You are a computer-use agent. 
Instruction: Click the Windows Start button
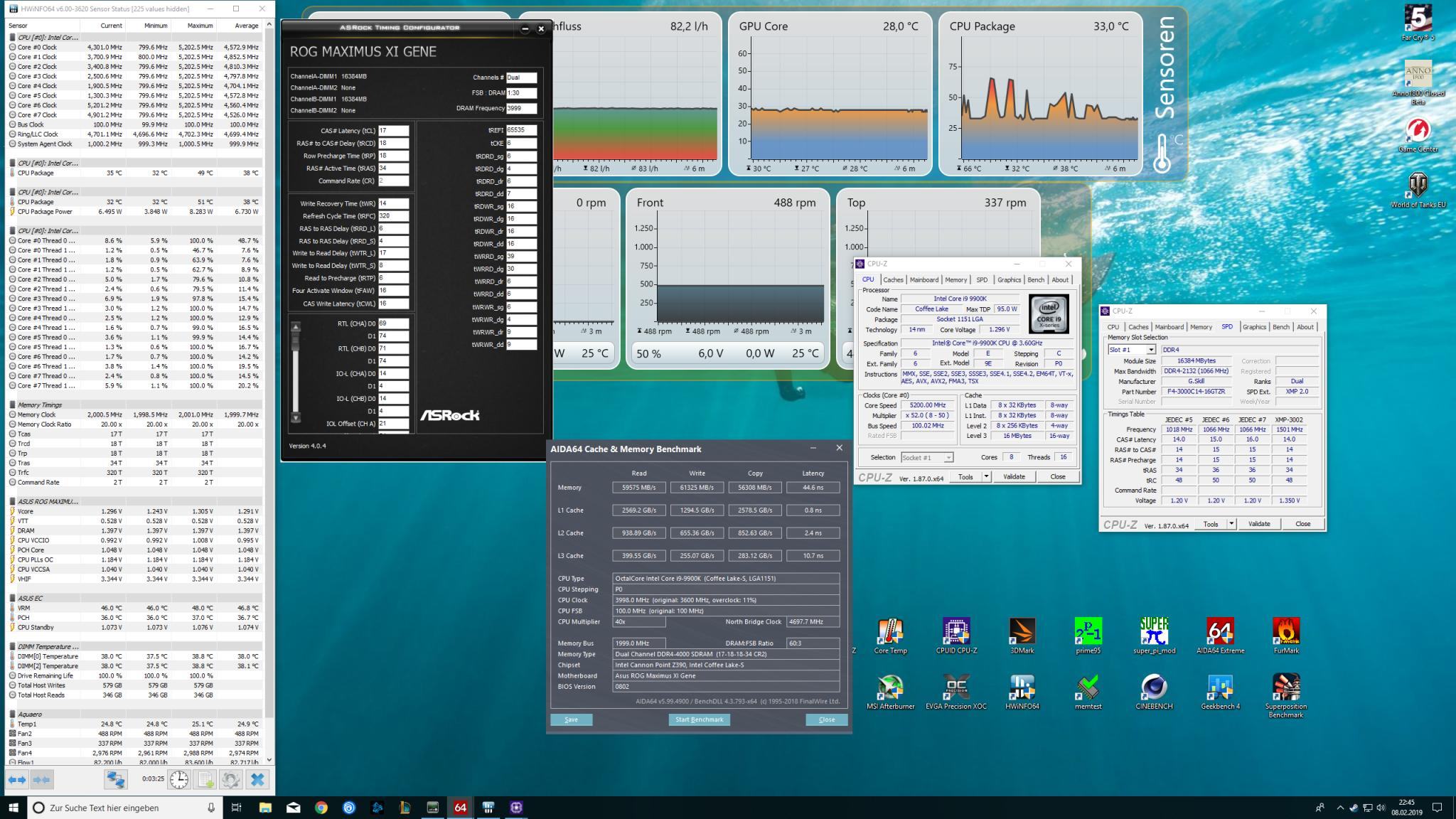13,808
